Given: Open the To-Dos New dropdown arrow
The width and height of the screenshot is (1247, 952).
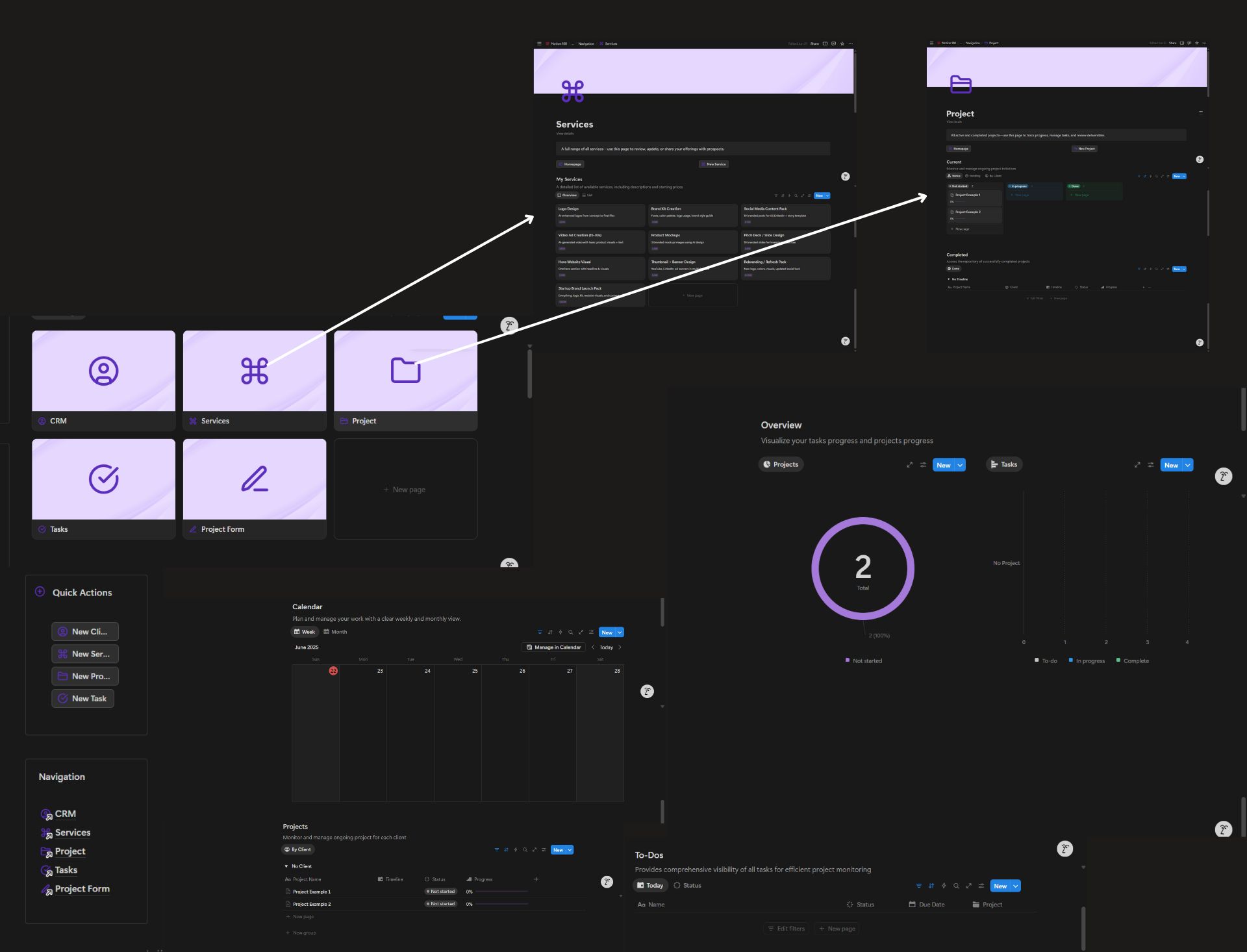Looking at the screenshot, I should click(x=1015, y=886).
